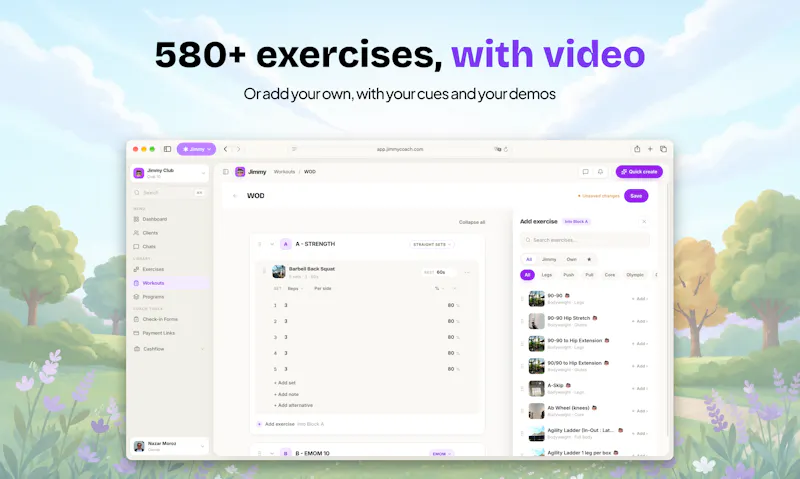The image size is (800, 479).
Task: Show the browser tab overview icon
Action: tap(663, 149)
